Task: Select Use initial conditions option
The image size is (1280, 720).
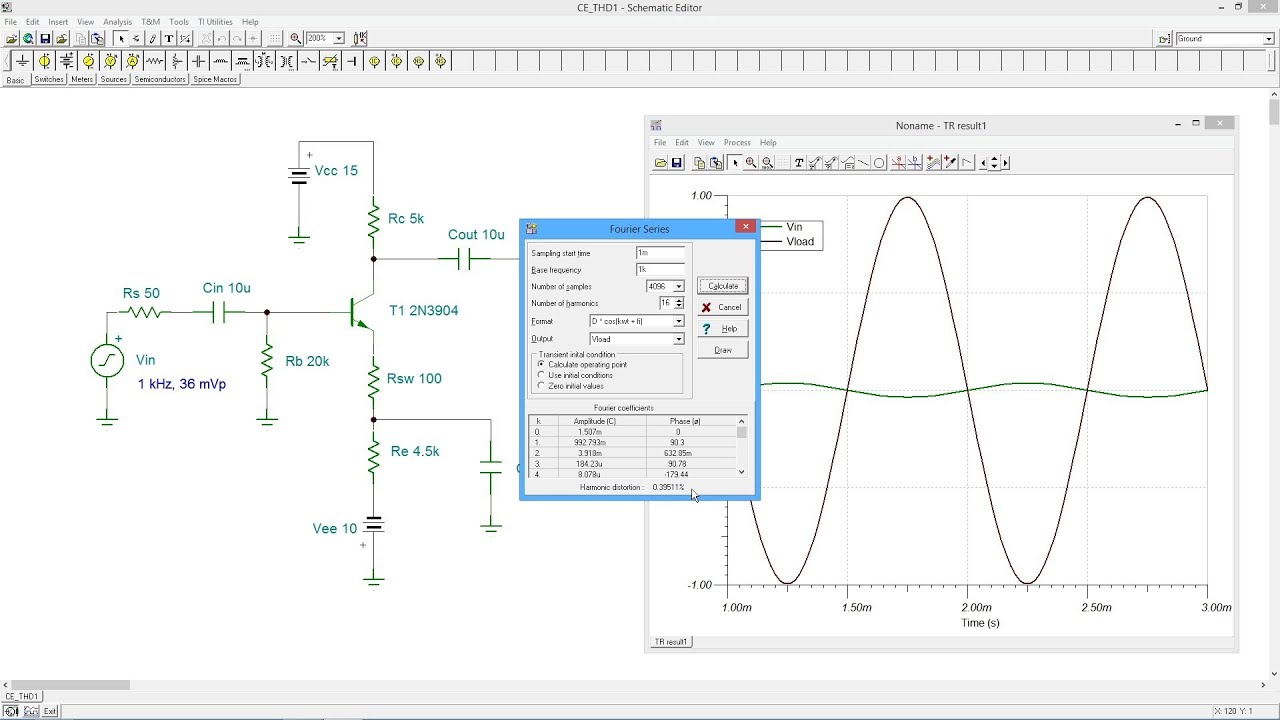Action: click(x=575, y=375)
